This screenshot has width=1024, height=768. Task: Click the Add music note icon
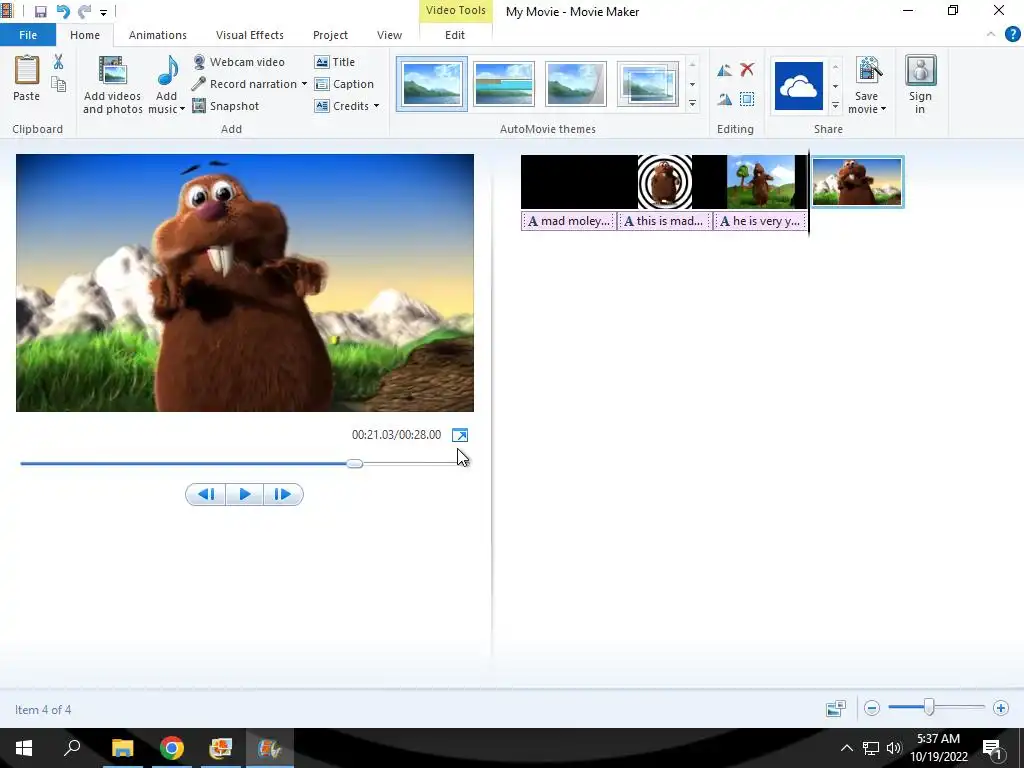[x=167, y=71]
